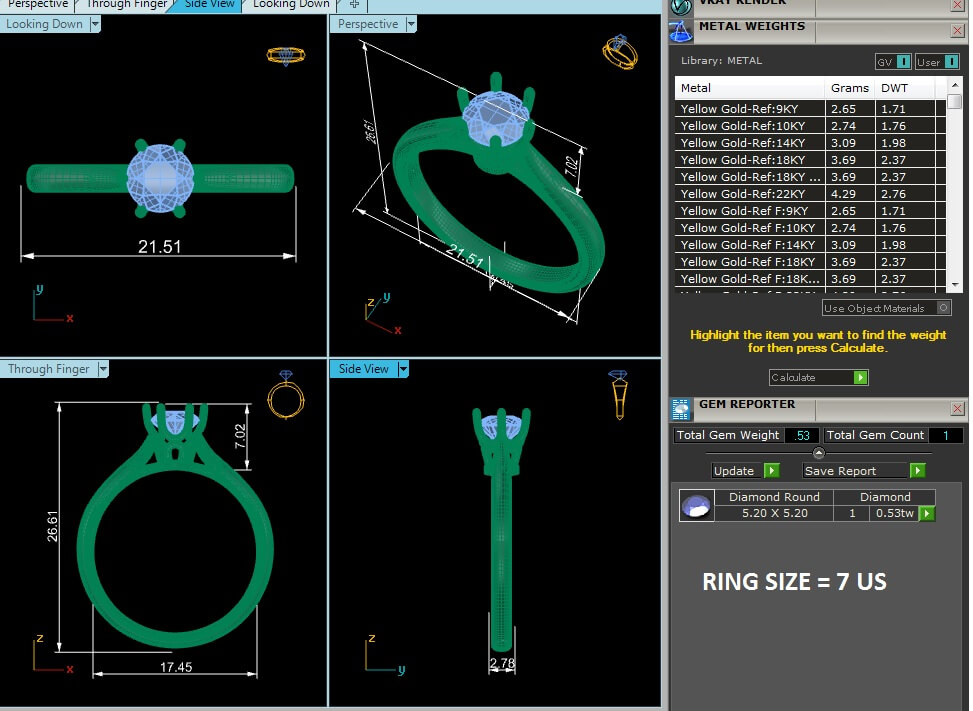This screenshot has width=973, height=711.
Task: Click the V-Ray Render panel icon
Action: coord(681,6)
